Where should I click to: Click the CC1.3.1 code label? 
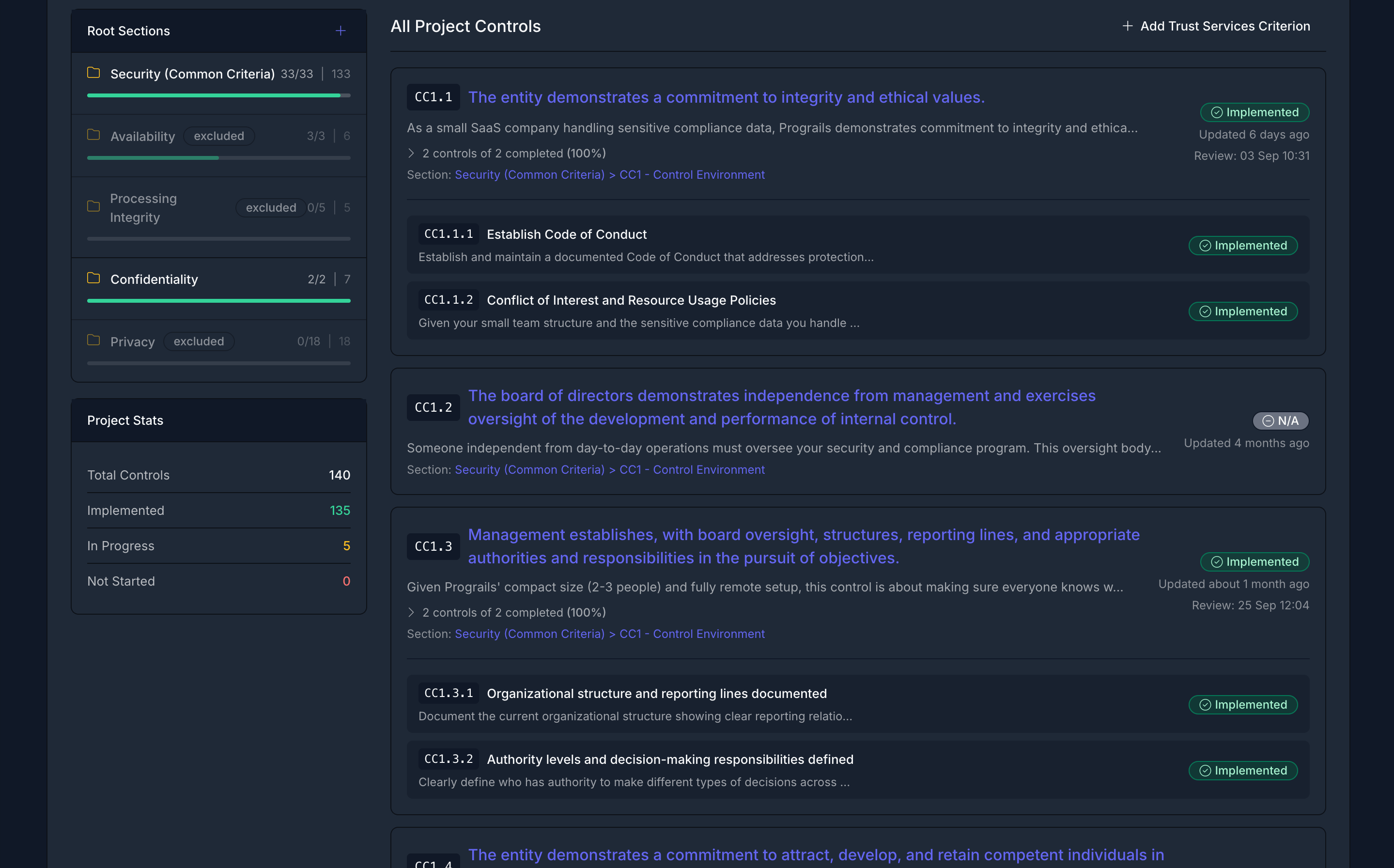click(x=448, y=693)
